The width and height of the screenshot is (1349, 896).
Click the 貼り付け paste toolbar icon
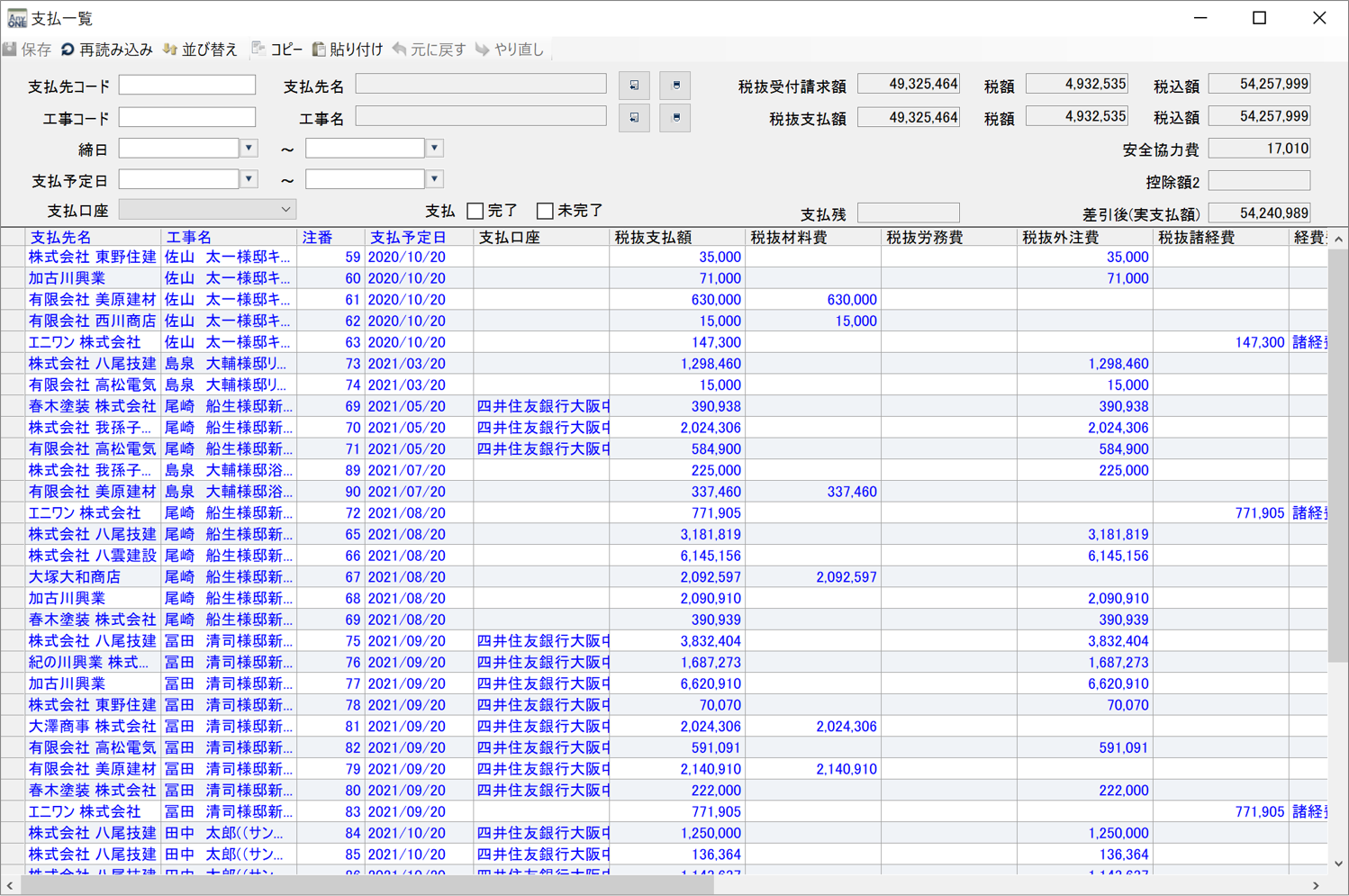[x=319, y=50]
